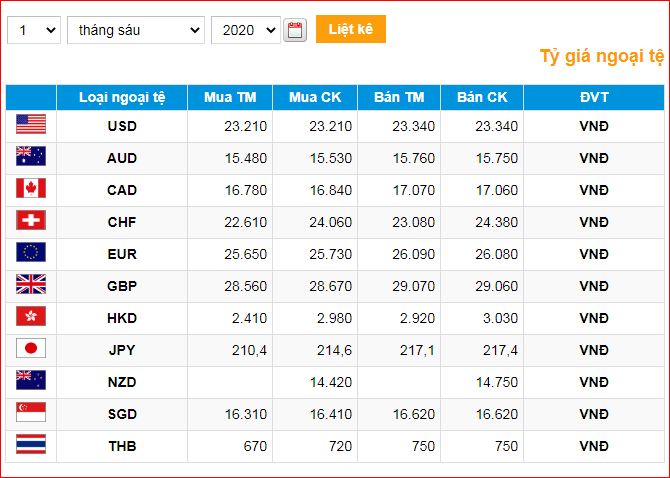Click the United States flag icon
The image size is (670, 478).
31,124
